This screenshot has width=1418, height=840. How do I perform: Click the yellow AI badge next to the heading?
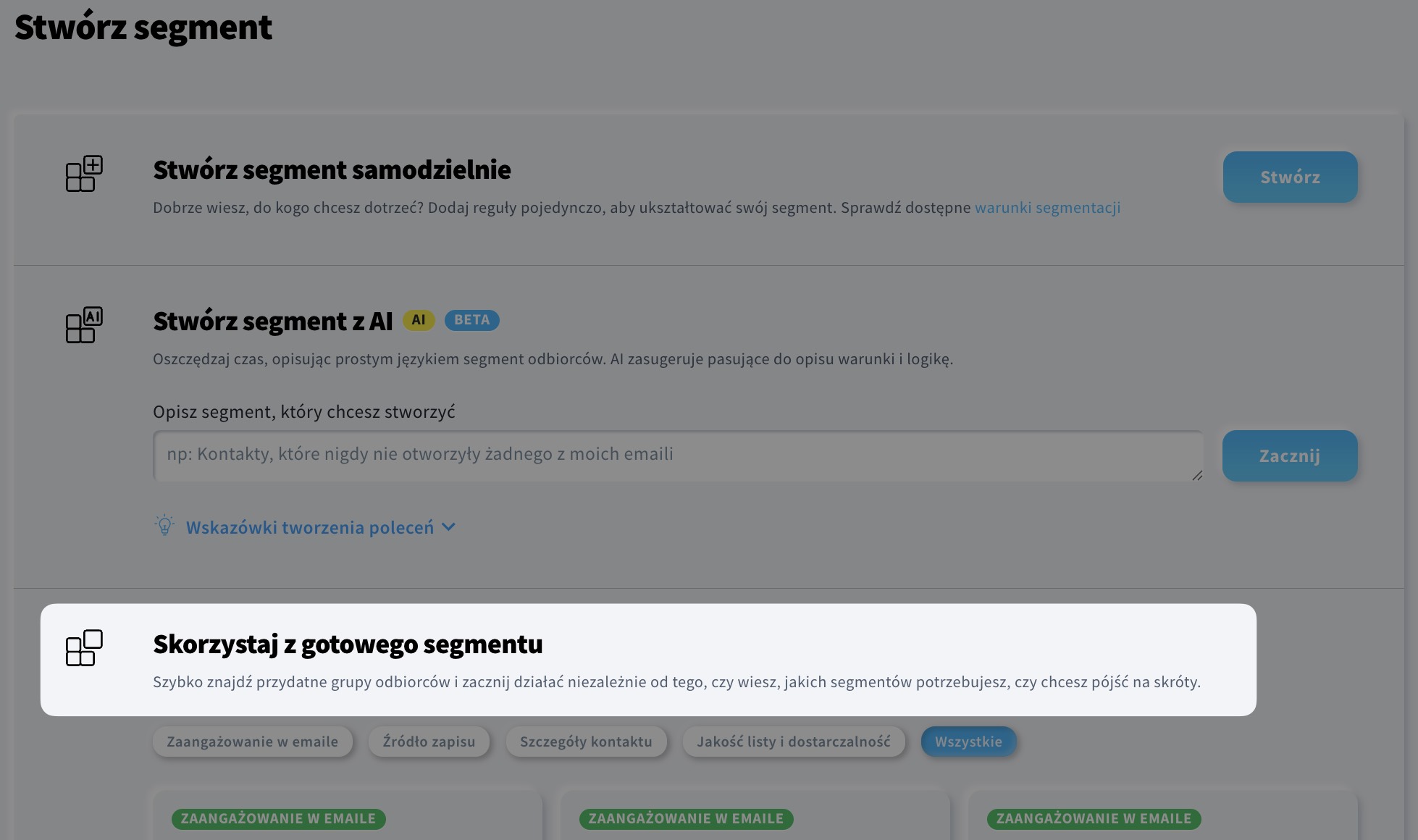click(419, 319)
